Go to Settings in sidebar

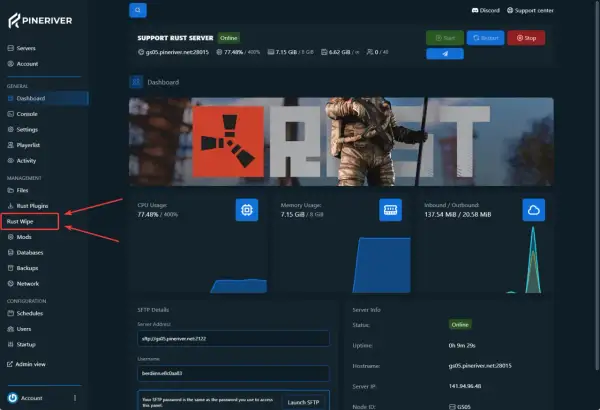pos(23,129)
